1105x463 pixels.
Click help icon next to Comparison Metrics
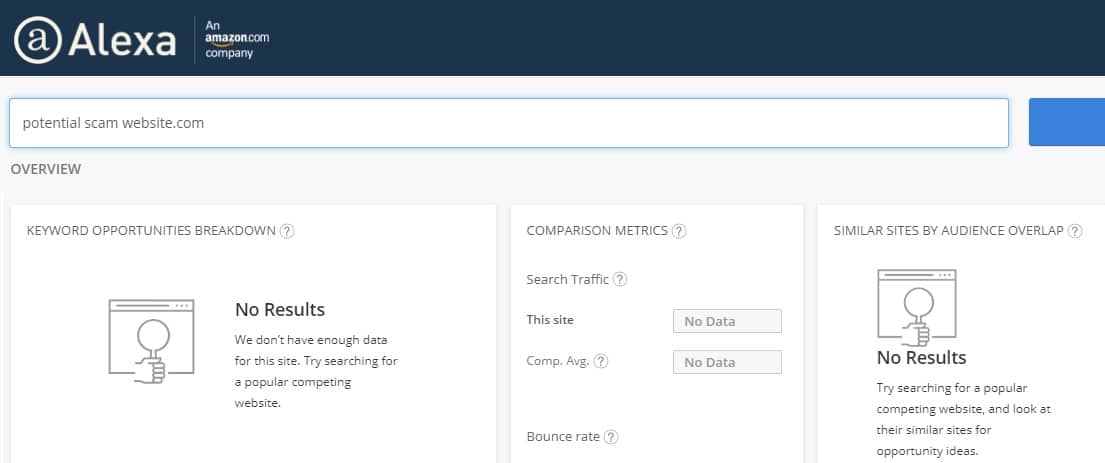point(679,231)
